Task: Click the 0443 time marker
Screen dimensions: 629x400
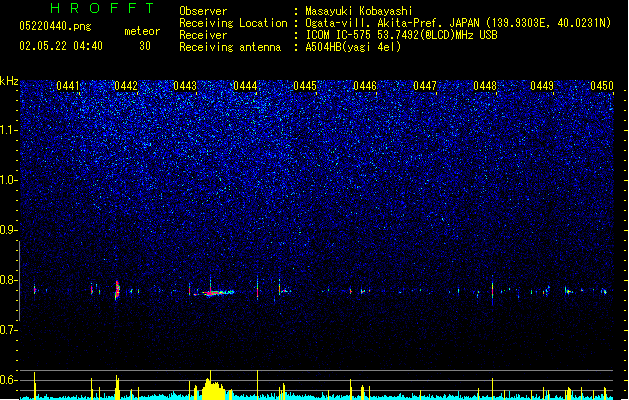Action: 185,86
